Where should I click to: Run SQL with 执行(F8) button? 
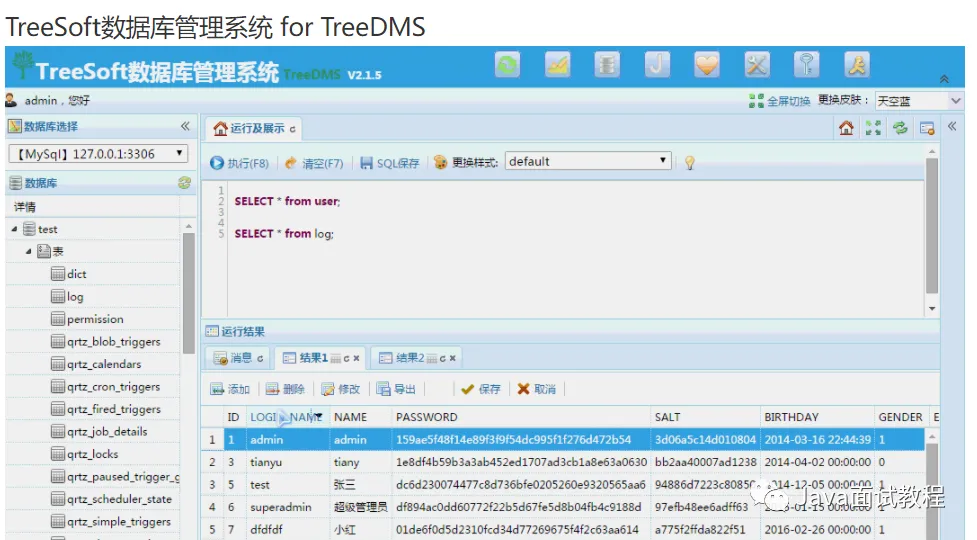239,163
